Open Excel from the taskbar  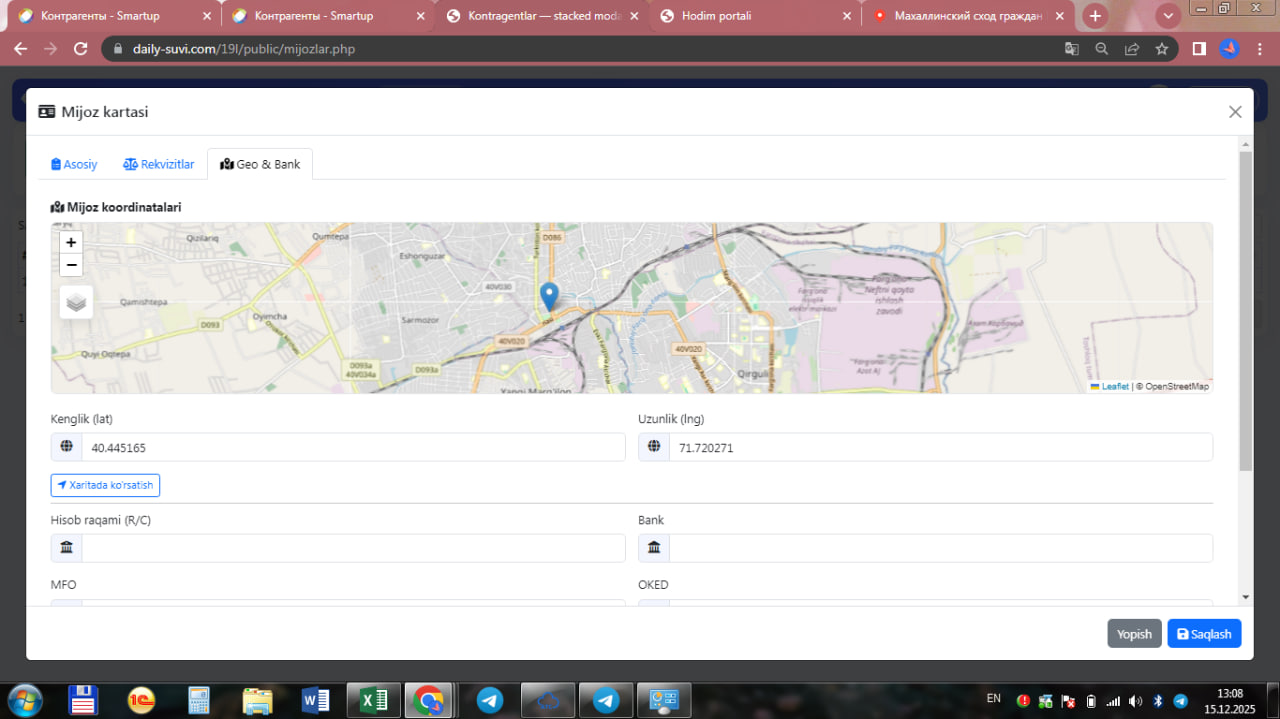point(373,700)
